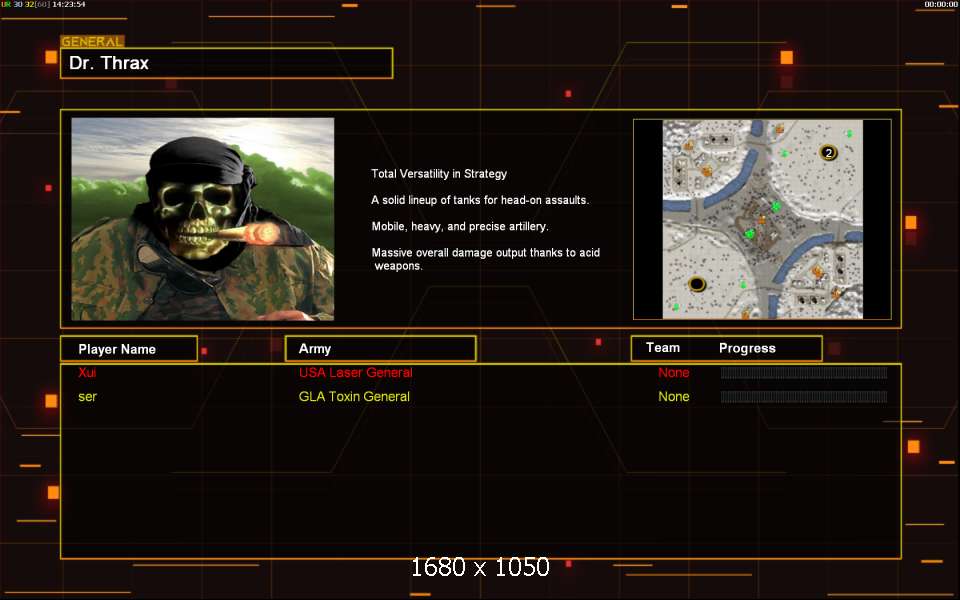
Task: Click ser's loading progress bar
Action: point(804,397)
